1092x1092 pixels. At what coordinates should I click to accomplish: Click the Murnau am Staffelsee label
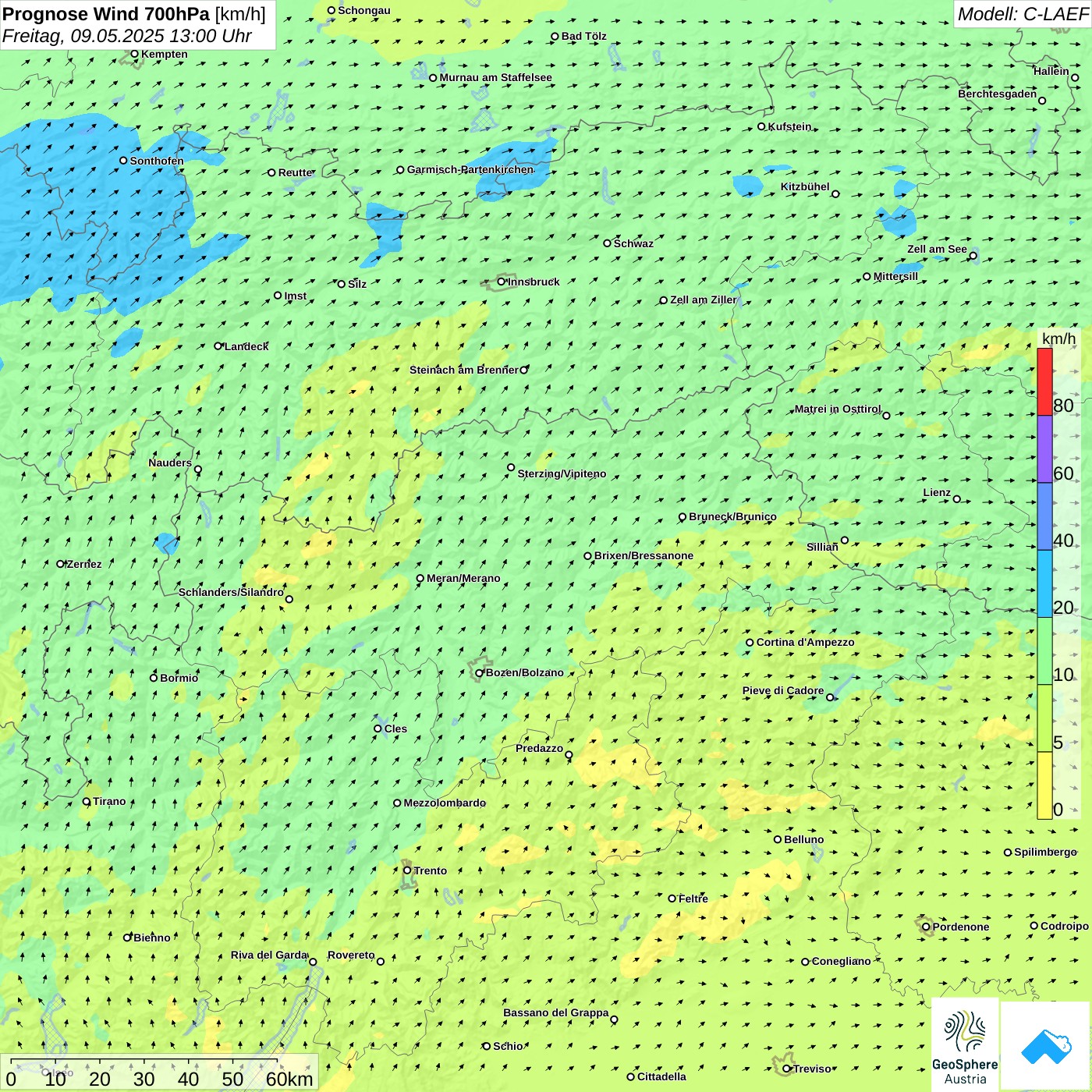(x=495, y=77)
